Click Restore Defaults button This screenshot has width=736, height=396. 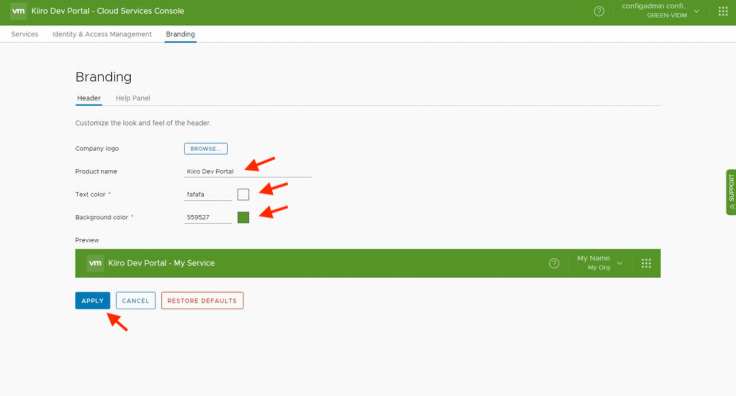202,301
